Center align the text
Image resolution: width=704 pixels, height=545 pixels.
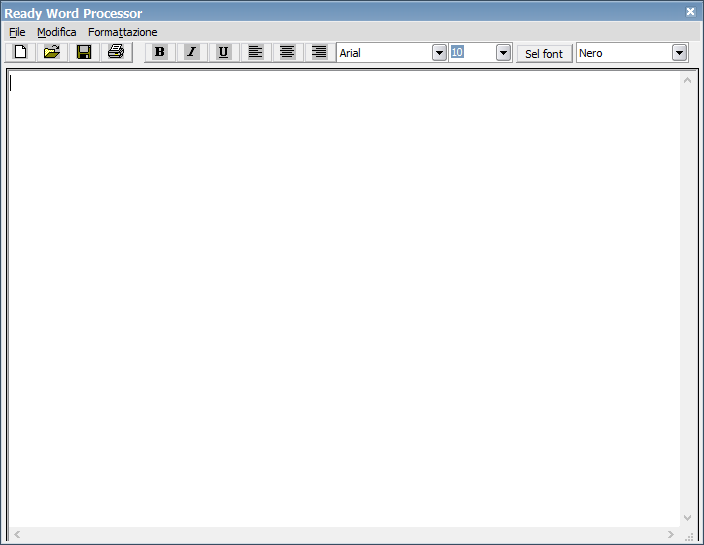[x=287, y=53]
